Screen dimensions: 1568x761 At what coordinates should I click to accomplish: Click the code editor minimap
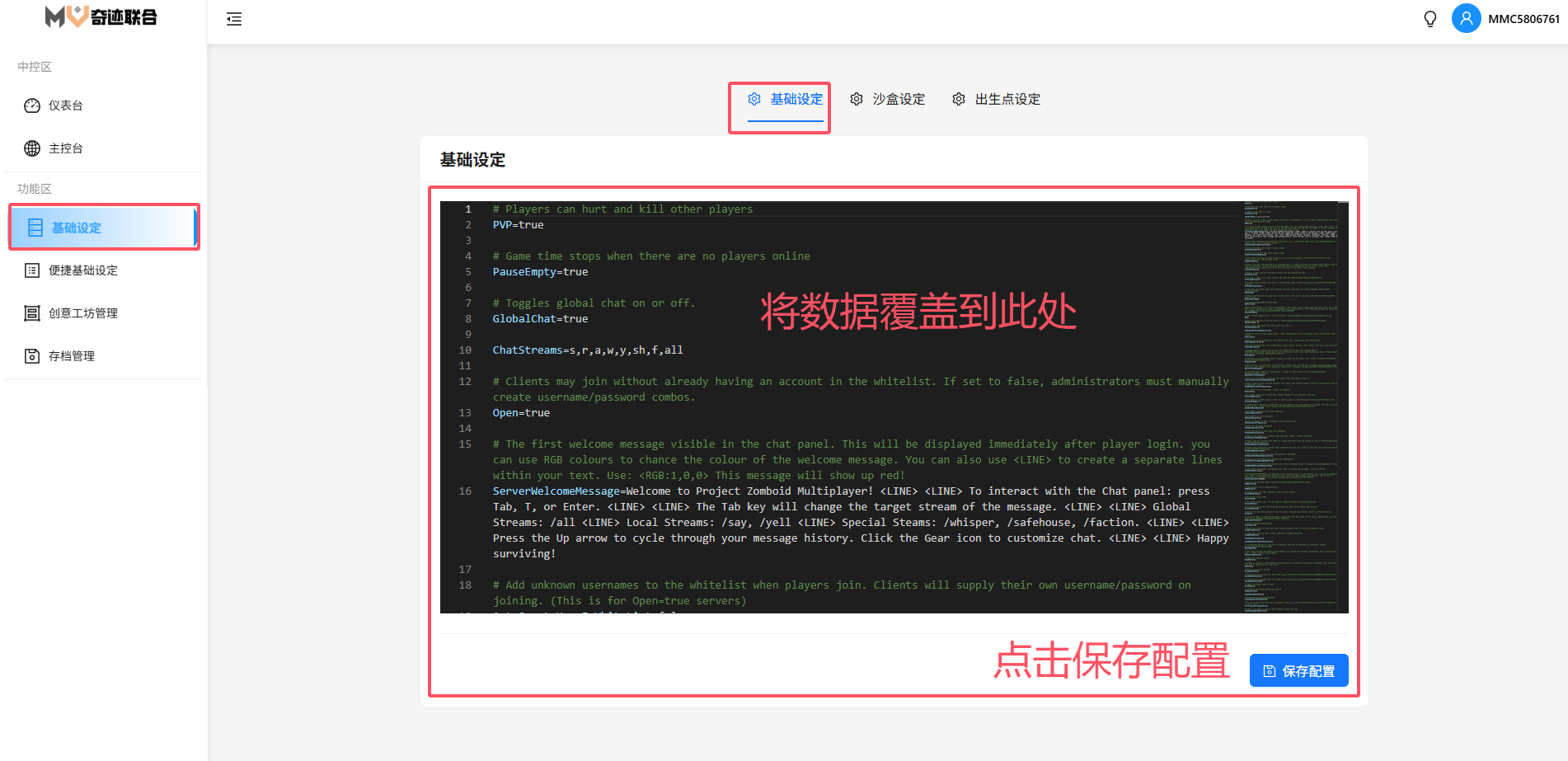coord(1290,406)
